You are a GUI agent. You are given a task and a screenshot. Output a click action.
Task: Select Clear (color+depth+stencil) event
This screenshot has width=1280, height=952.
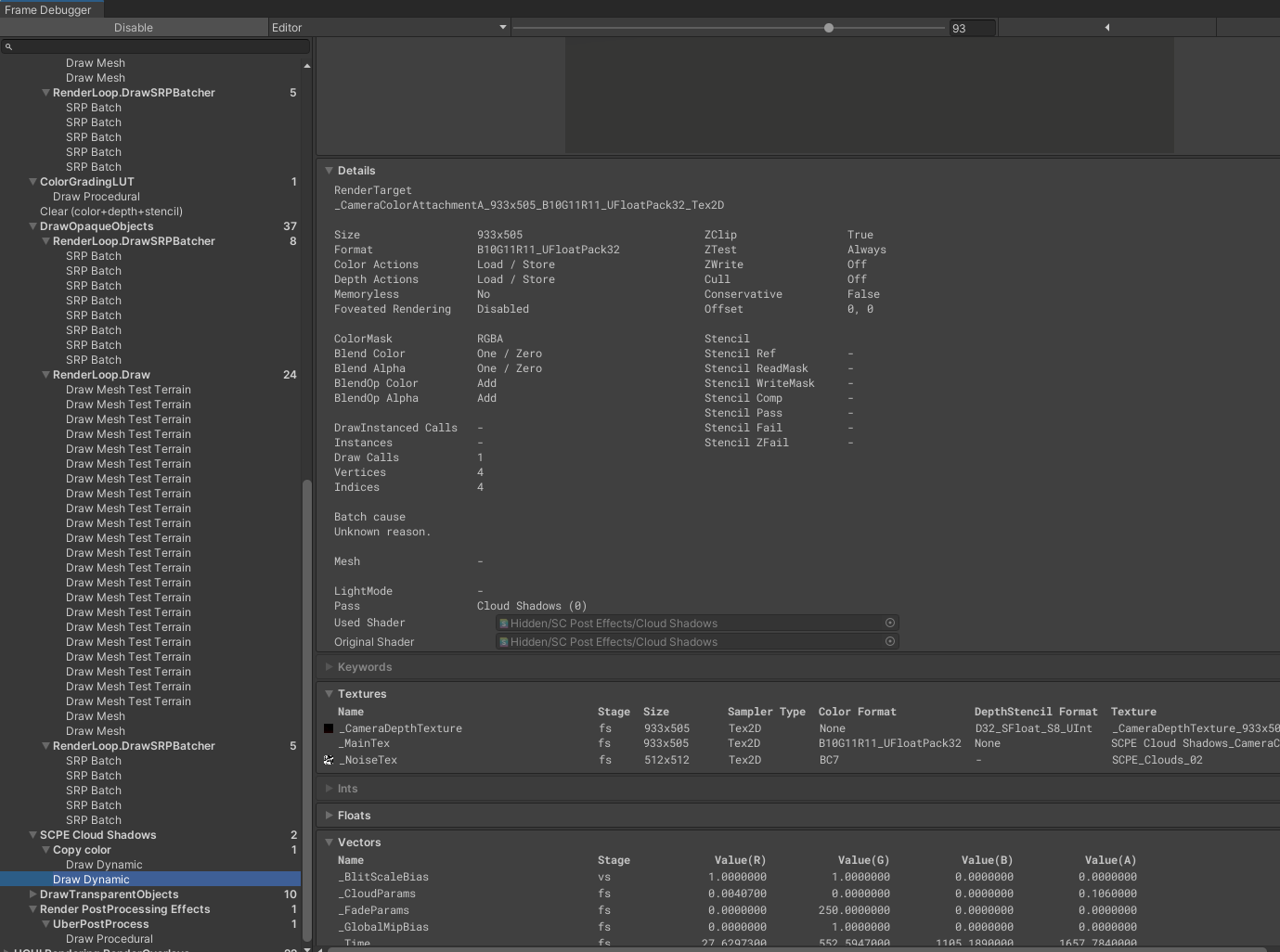[x=111, y=212]
